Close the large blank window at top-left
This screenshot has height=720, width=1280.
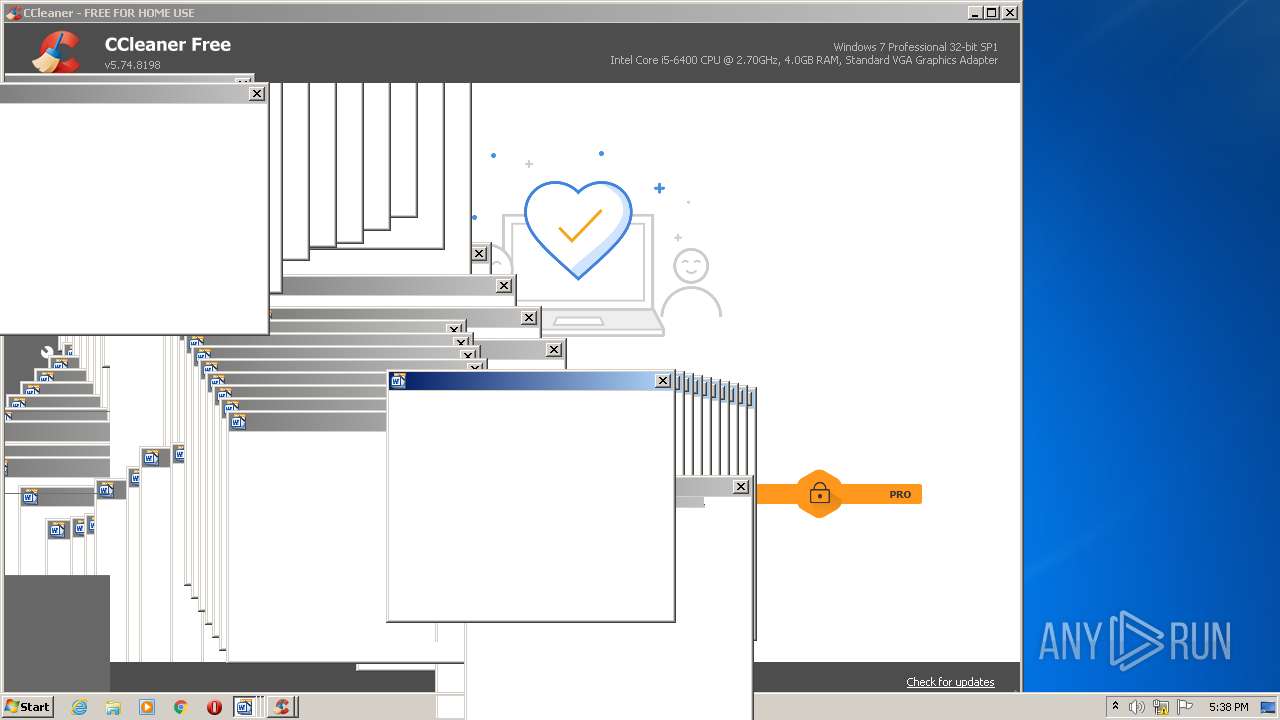[x=257, y=93]
